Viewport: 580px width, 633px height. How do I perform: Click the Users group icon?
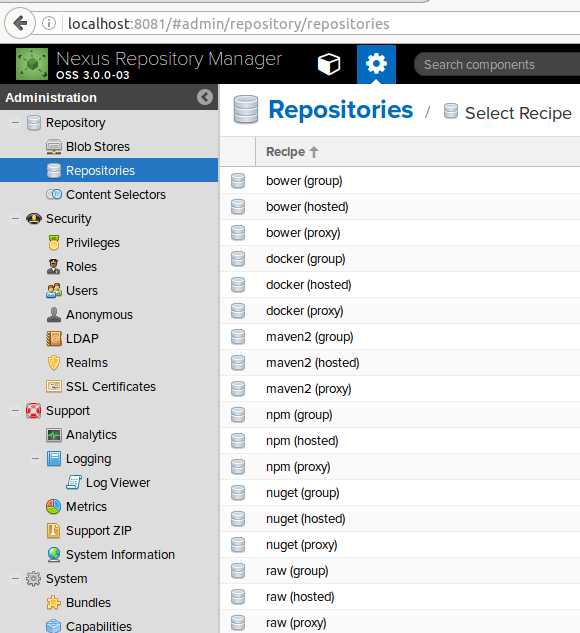pos(54,291)
